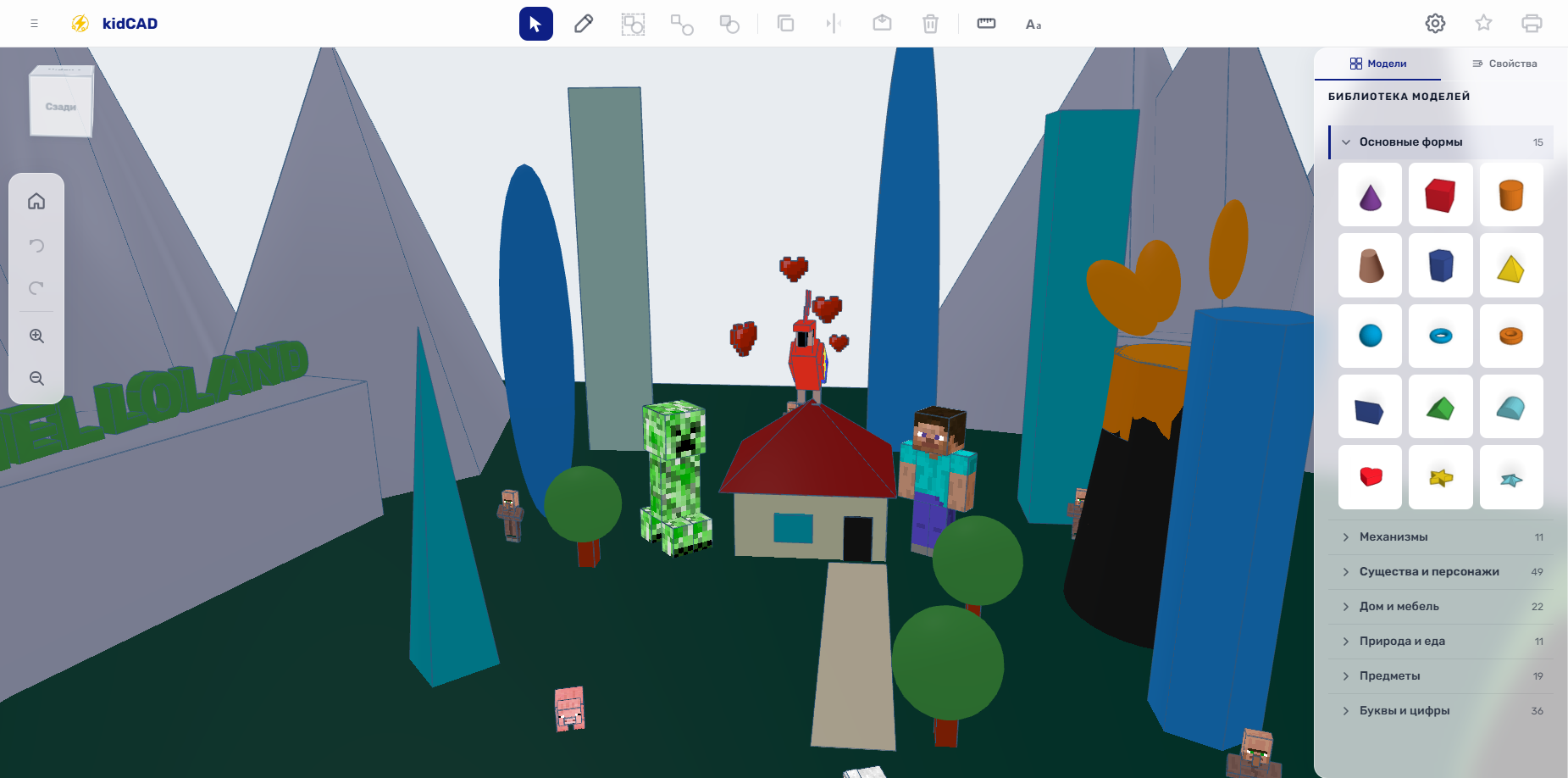Click the star favorite icon
The image size is (1568, 778).
coord(1483,24)
